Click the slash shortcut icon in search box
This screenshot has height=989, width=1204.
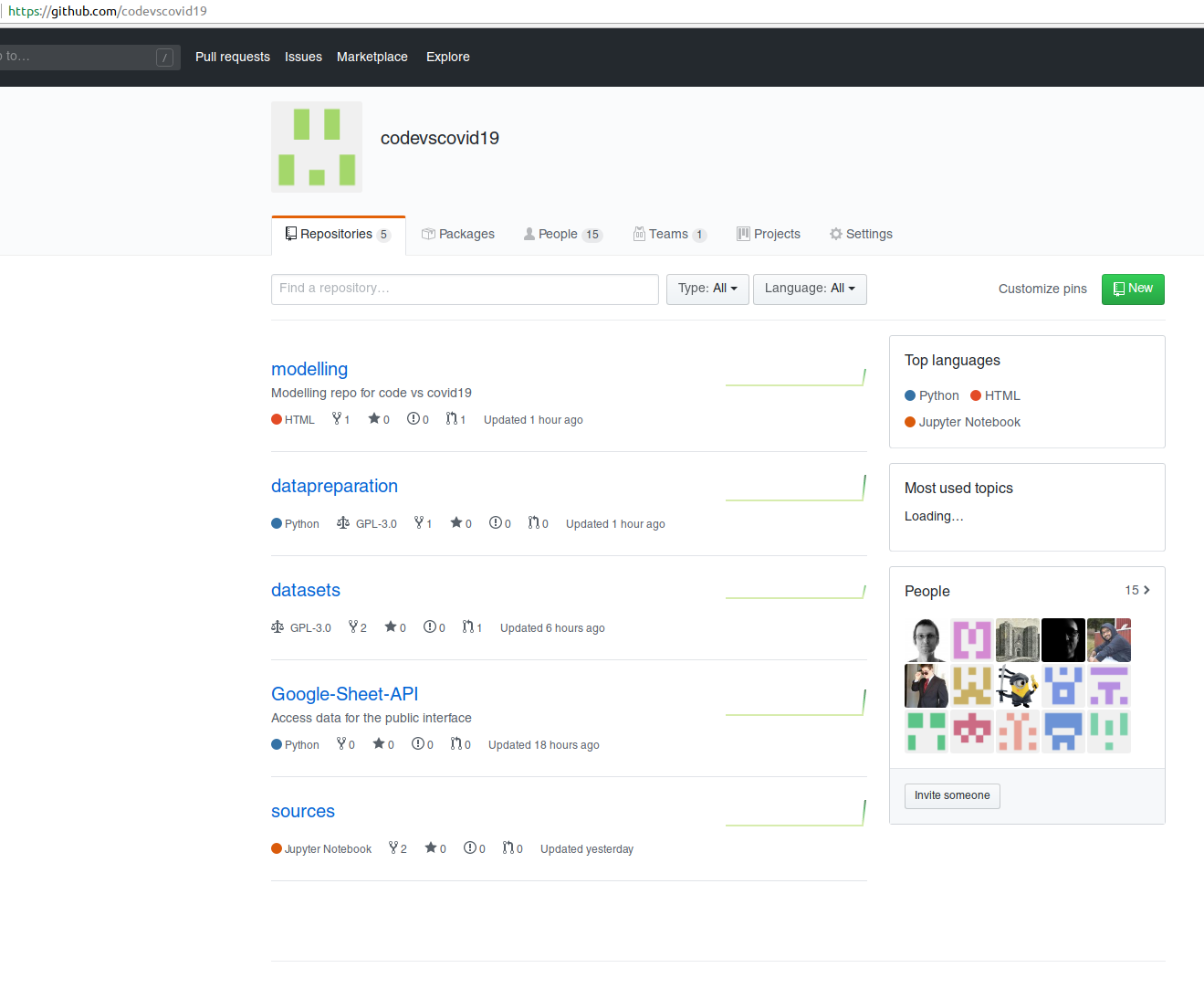pos(164,58)
